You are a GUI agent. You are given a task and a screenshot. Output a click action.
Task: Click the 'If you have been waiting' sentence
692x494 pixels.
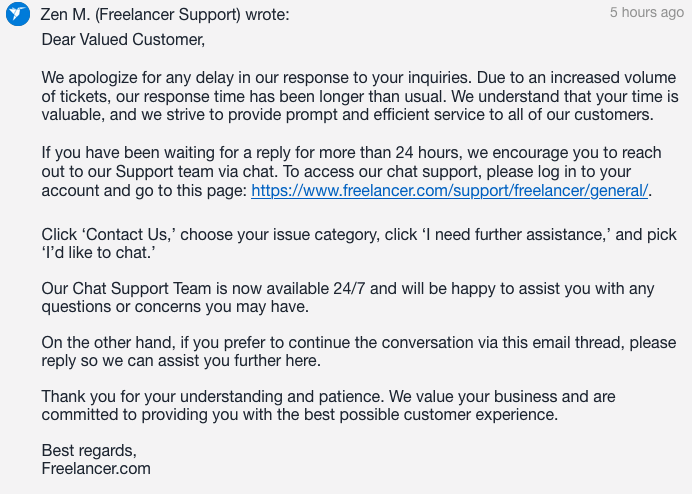pyautogui.click(x=351, y=171)
